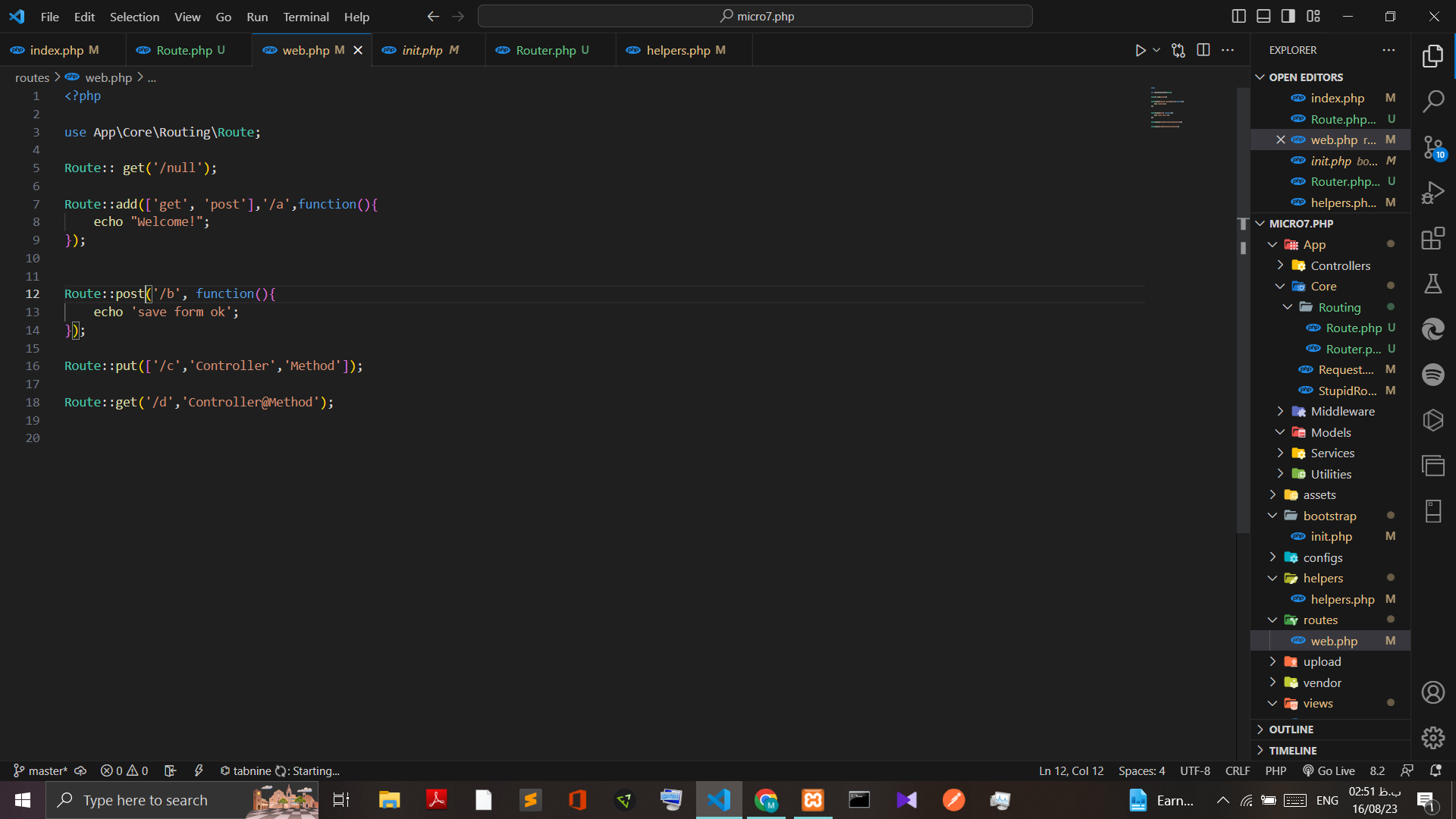Screen dimensions: 1456x819
Task: Open the Search view in activity bar
Action: tap(1432, 101)
